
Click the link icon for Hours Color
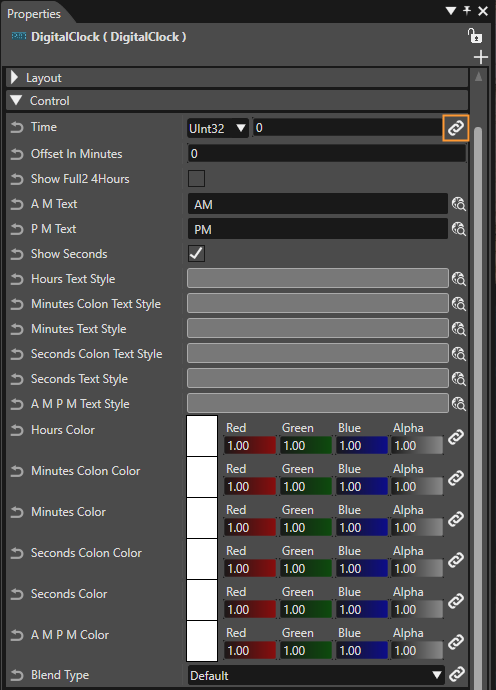pyautogui.click(x=456, y=437)
